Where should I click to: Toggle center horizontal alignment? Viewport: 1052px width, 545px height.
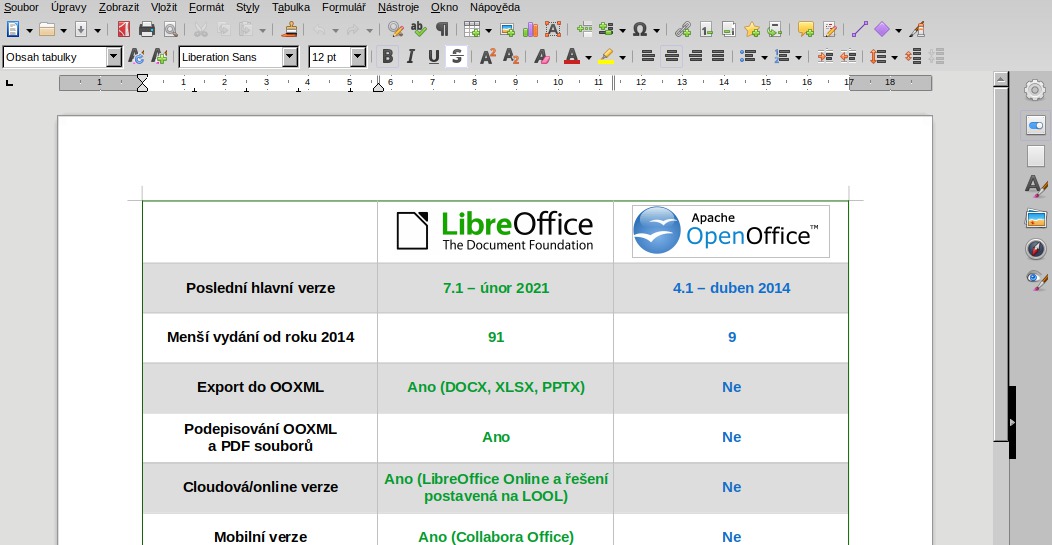pos(672,57)
